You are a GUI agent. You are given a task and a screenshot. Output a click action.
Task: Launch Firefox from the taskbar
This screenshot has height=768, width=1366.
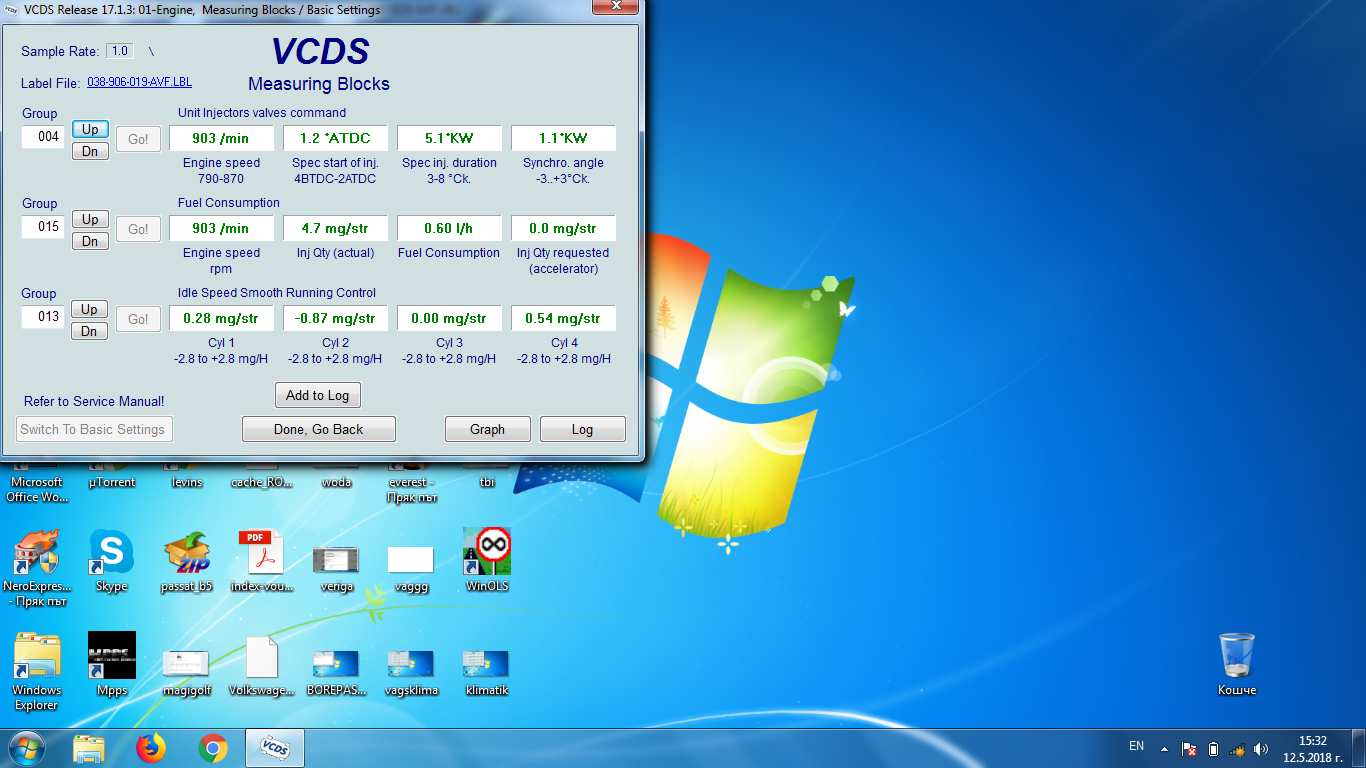pyautogui.click(x=151, y=747)
